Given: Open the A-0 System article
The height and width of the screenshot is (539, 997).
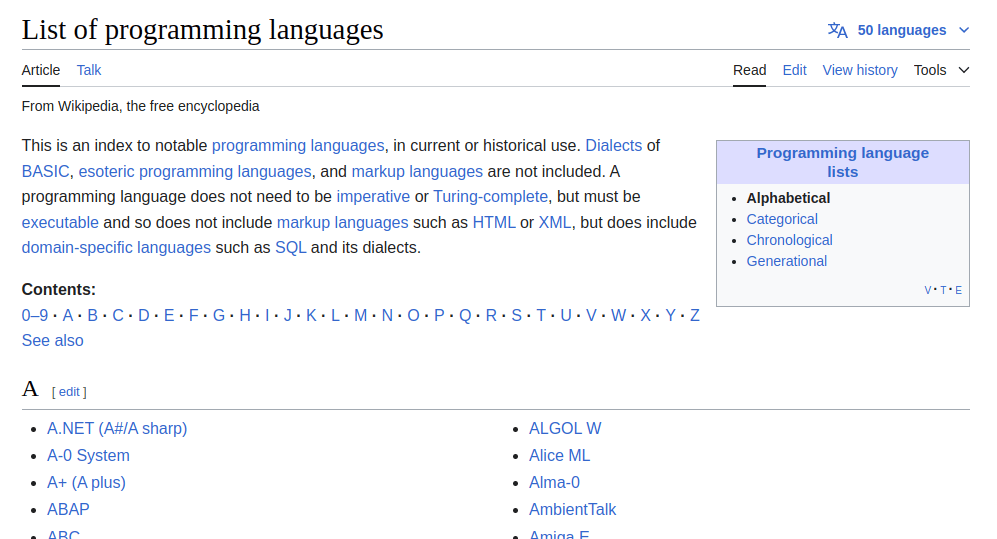Looking at the screenshot, I should pos(88,456).
